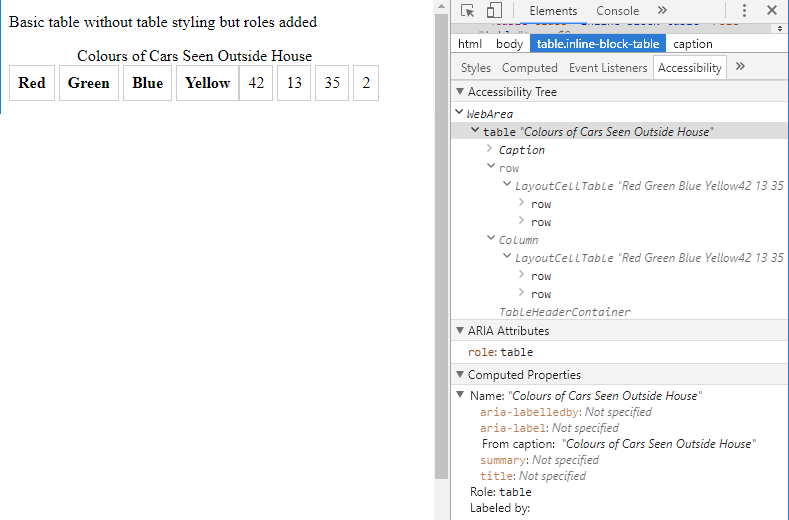The height and width of the screenshot is (520, 789).
Task: Click the title: Not specified row
Action: tap(533, 476)
